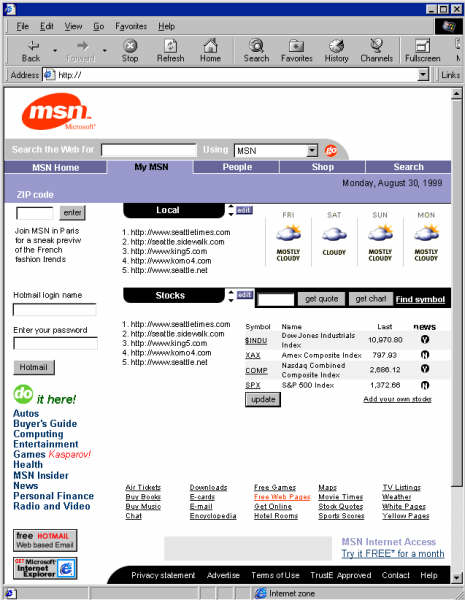Open the Personal Finance link
Viewport: 465px width, 600px height.
click(54, 496)
